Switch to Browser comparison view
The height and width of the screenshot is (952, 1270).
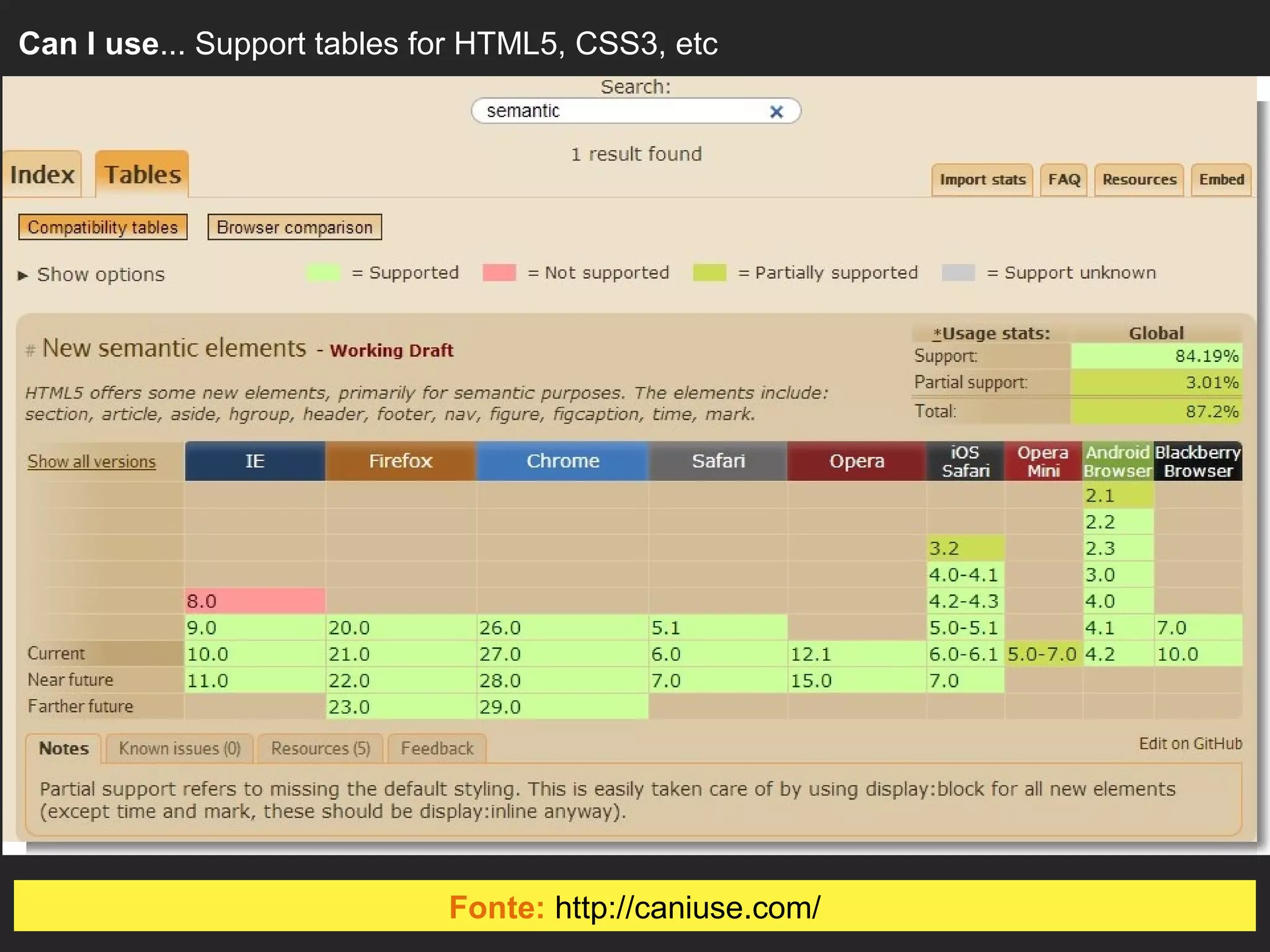tap(295, 227)
